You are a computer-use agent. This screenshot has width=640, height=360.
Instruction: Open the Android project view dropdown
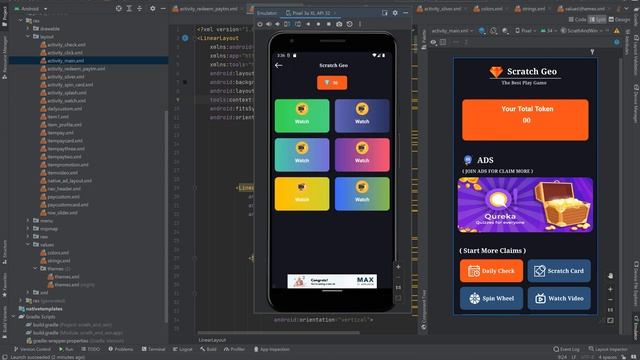coord(31,9)
